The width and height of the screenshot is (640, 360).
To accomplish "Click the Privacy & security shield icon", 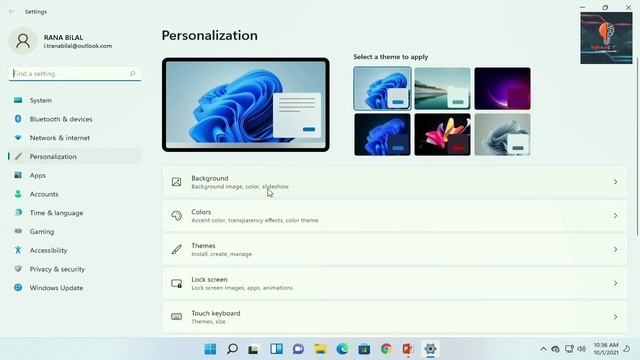I will click(18, 269).
